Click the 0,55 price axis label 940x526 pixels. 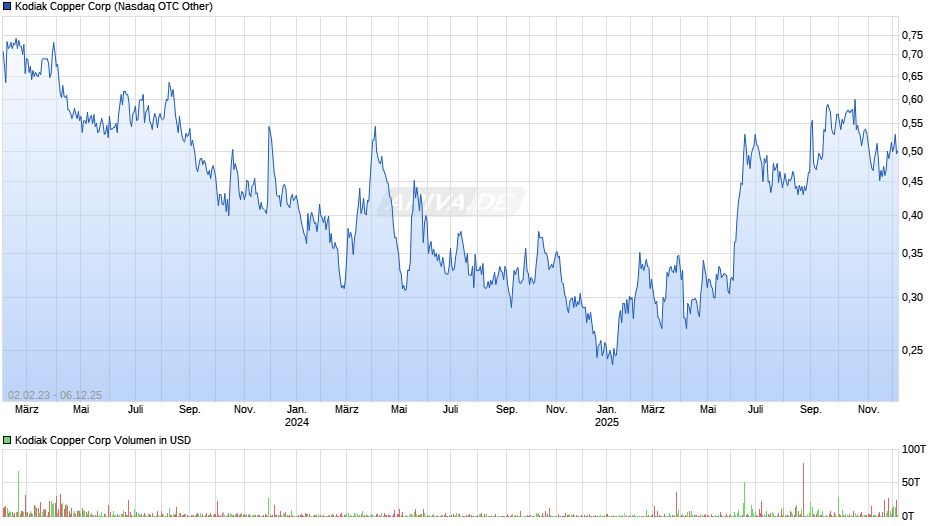(912, 124)
